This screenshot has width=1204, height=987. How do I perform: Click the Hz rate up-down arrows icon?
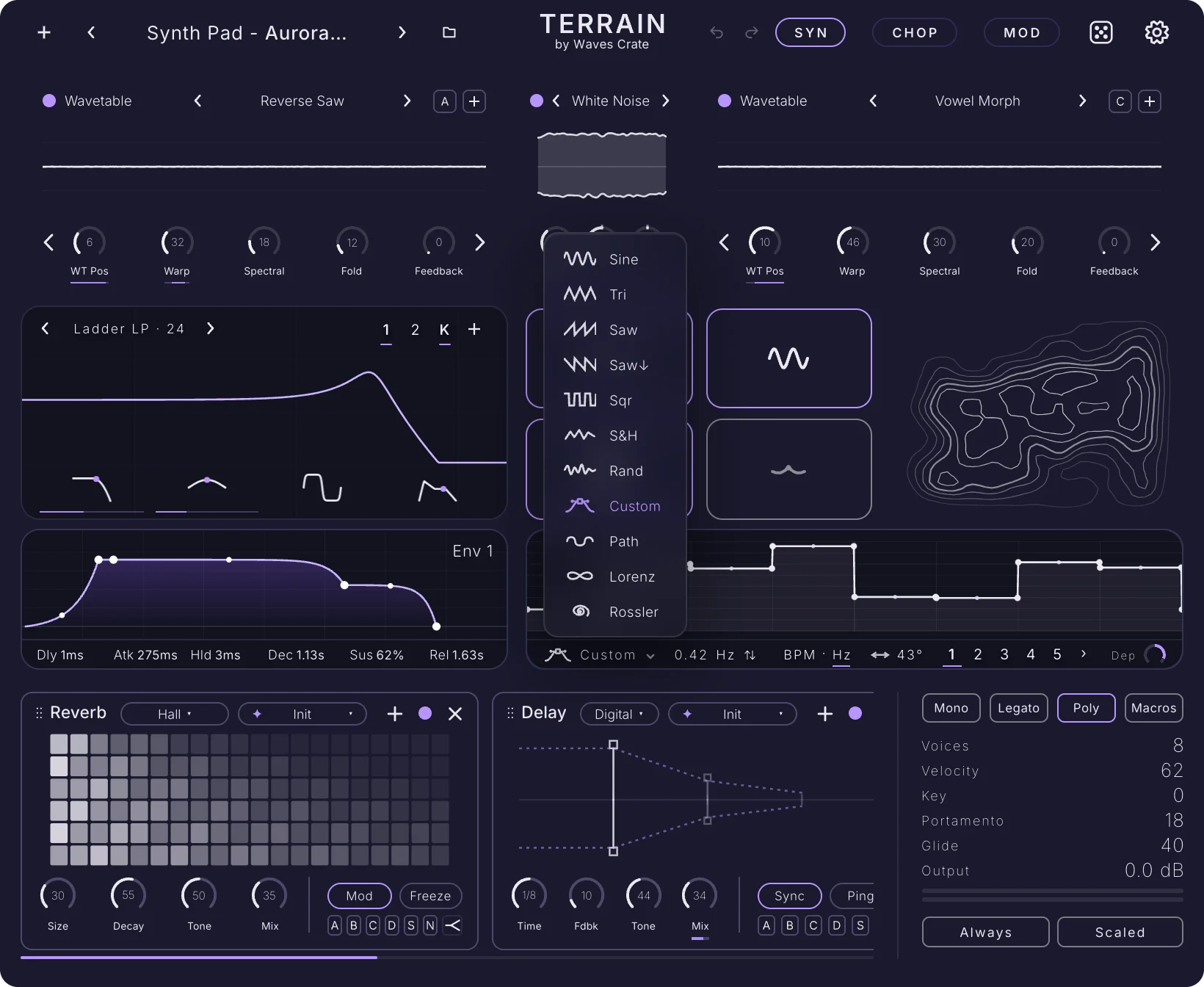tap(750, 655)
